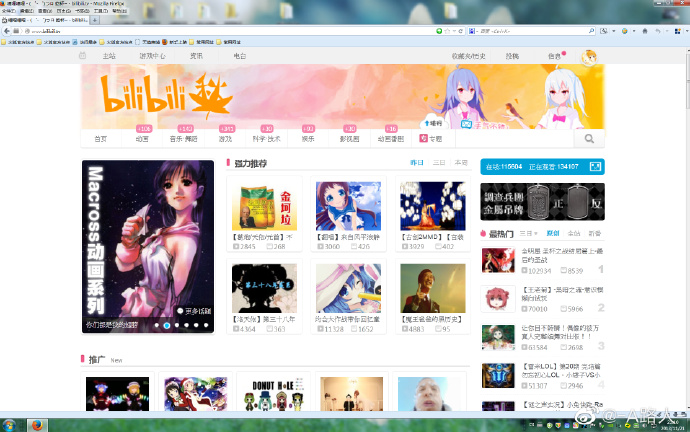Viewport: 690px width, 432px height.
Task: Open the 金坷垃 video thumbnail
Action: click(264, 206)
